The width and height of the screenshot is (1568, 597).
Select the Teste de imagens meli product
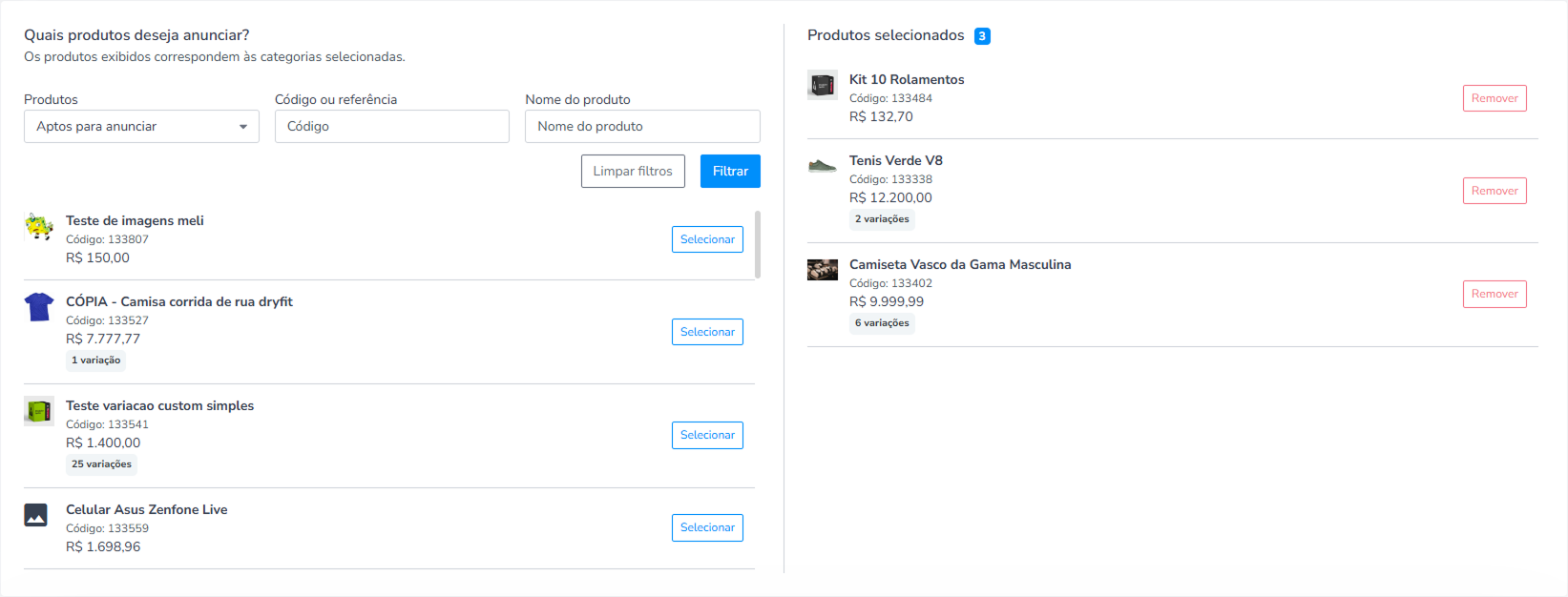click(x=707, y=239)
